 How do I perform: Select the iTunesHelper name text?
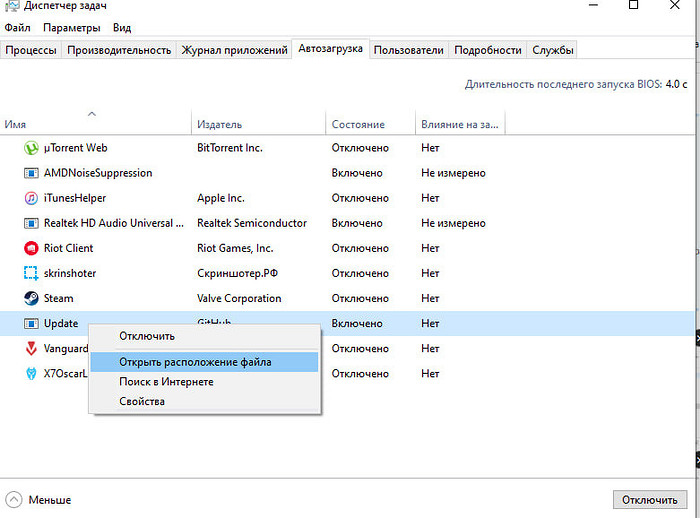pos(75,198)
